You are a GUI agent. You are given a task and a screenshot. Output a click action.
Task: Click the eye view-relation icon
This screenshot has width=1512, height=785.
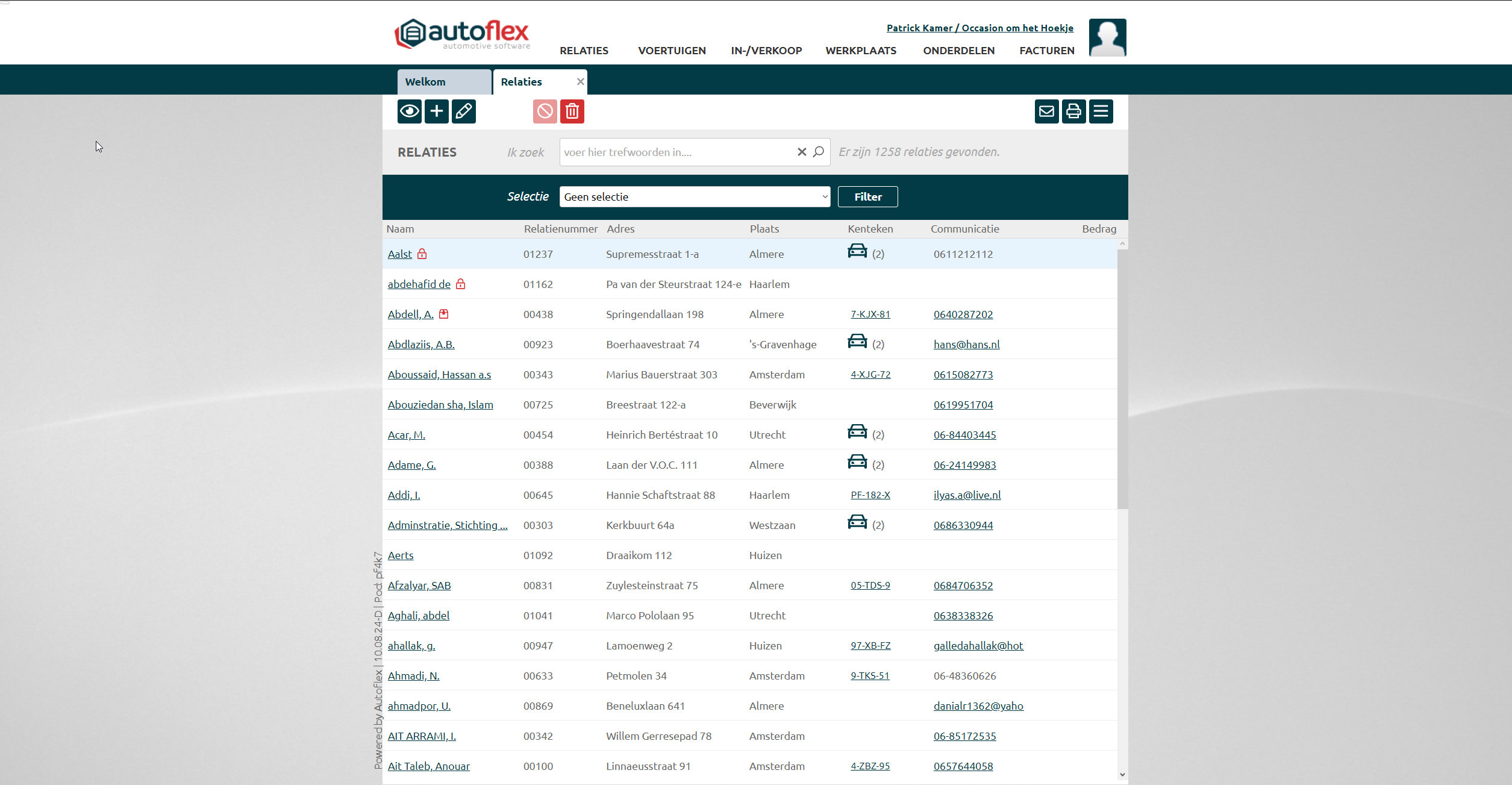409,111
